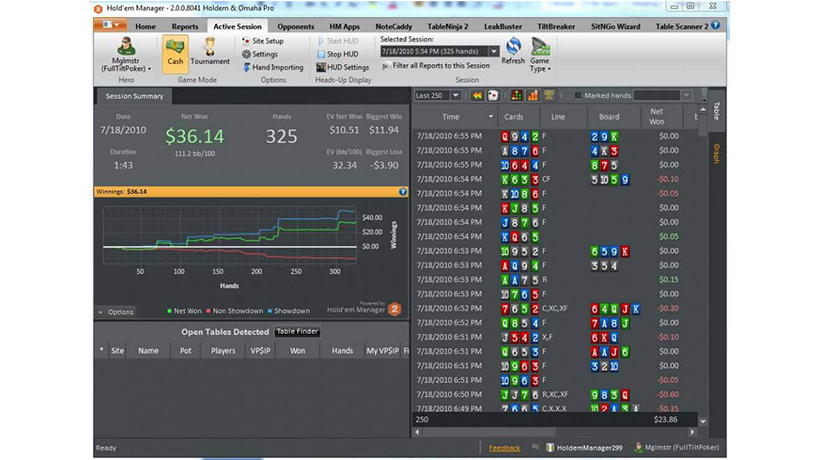Click the Cards column header
This screenshot has height=460, width=820.
514,117
